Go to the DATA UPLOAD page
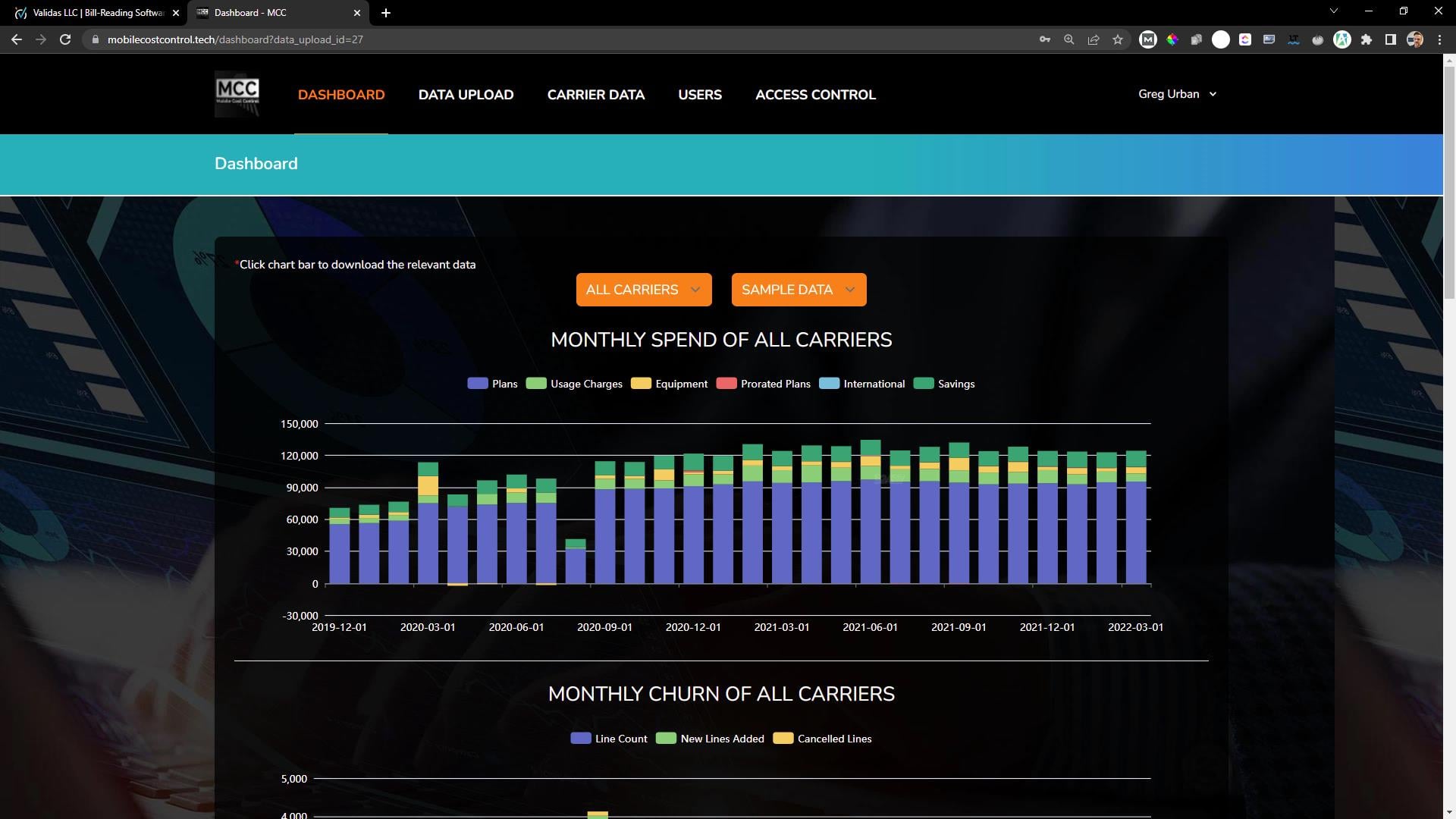This screenshot has height=819, width=1456. point(466,95)
